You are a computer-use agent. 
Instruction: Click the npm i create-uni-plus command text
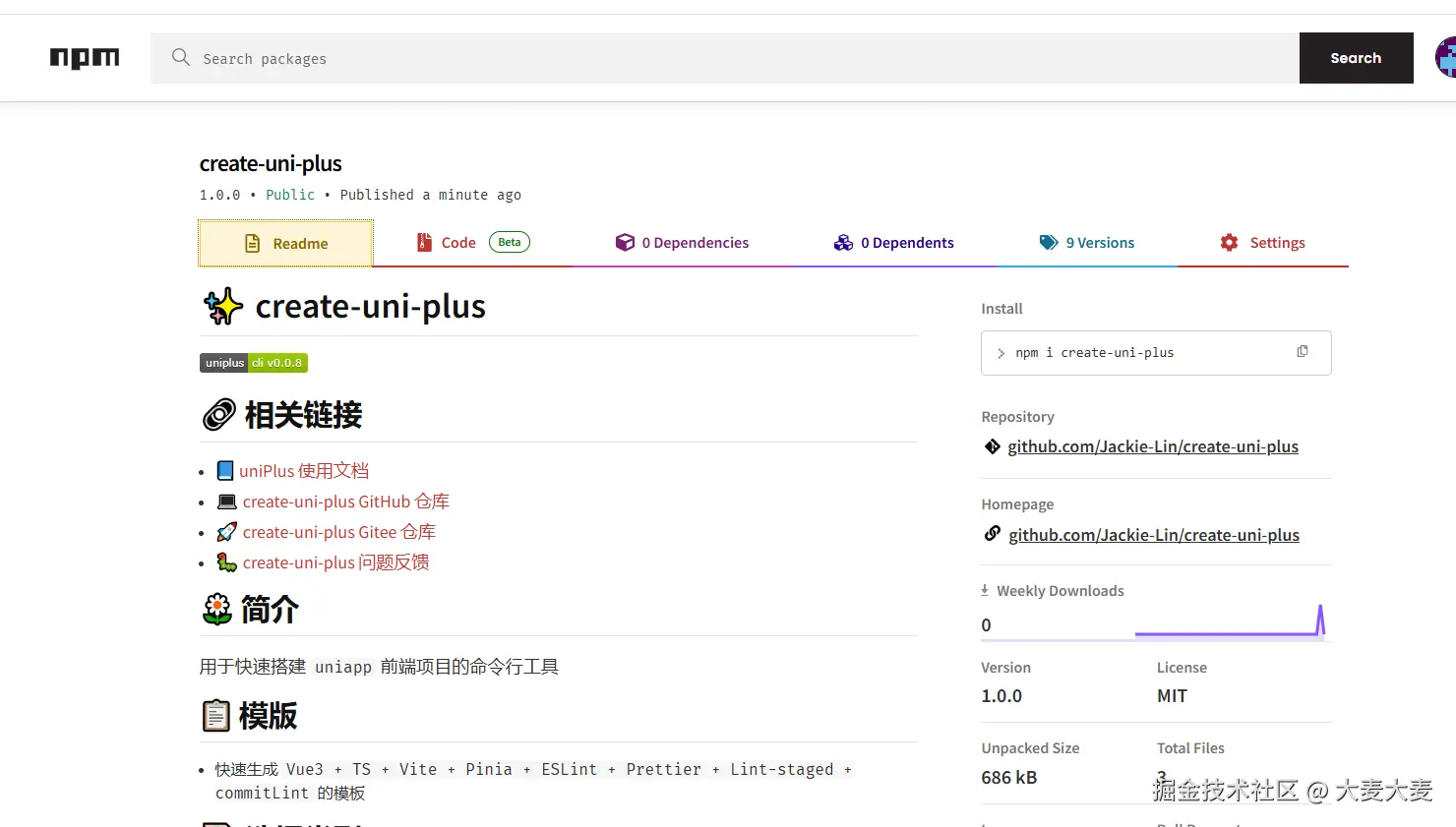coord(1095,352)
